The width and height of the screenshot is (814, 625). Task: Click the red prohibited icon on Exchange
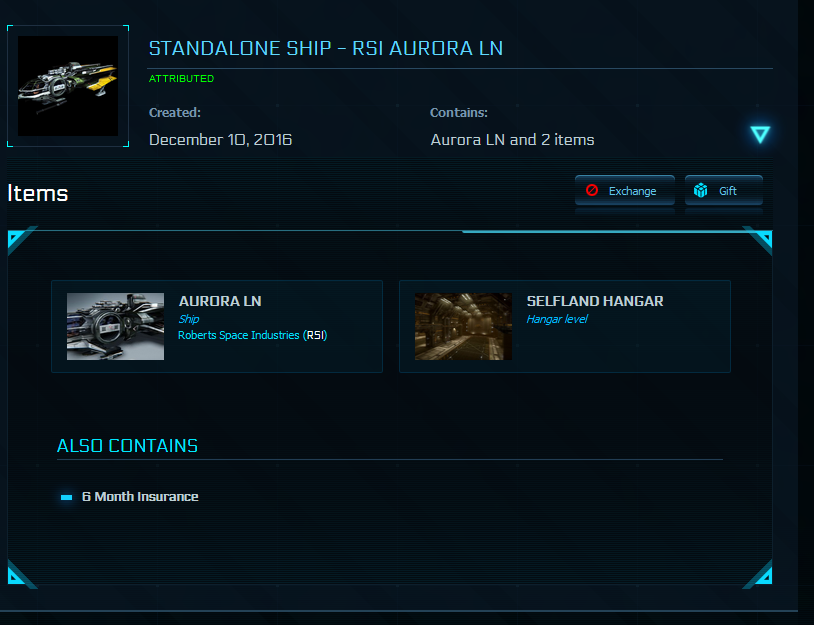click(592, 190)
